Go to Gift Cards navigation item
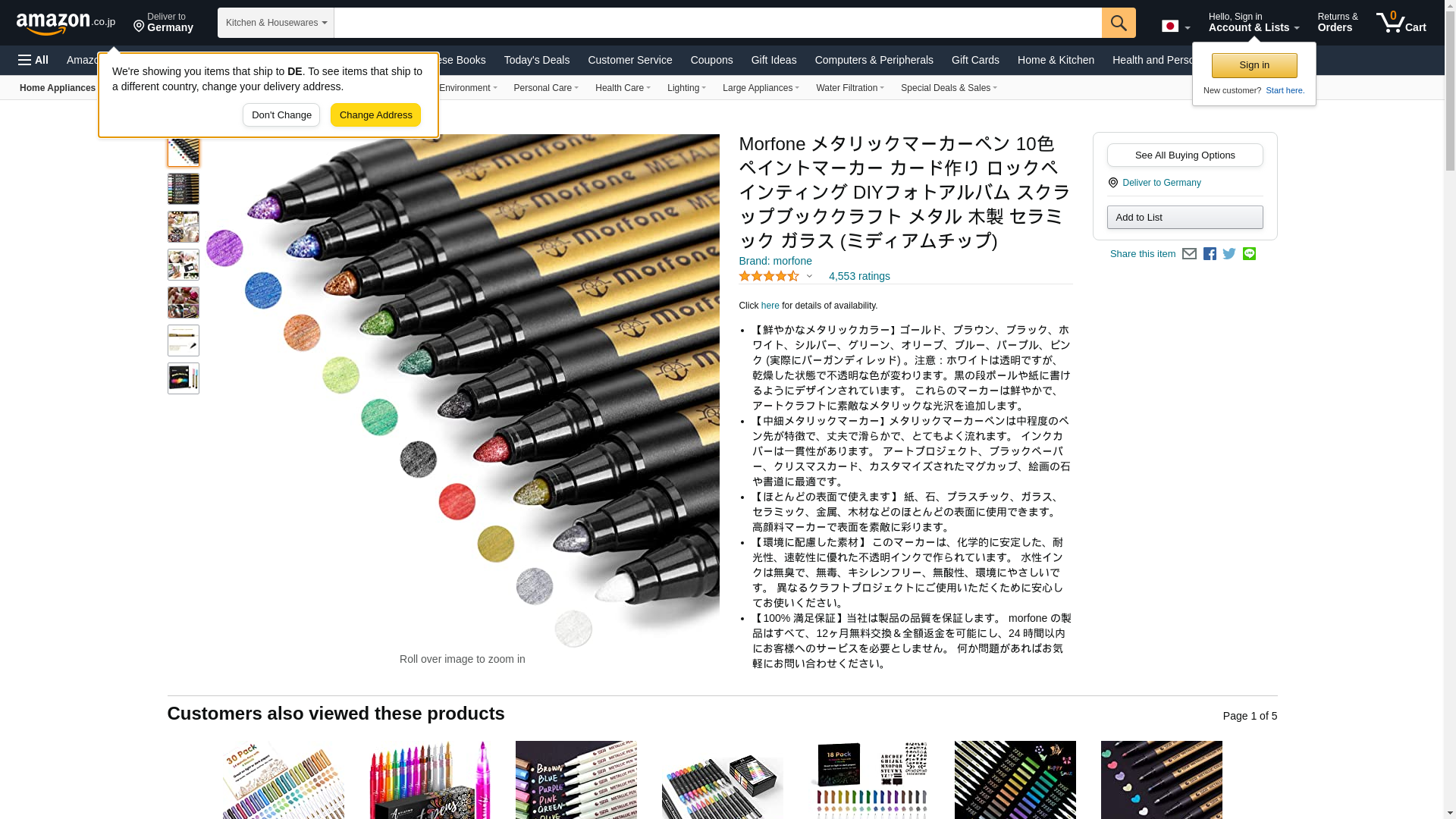The height and width of the screenshot is (819, 1456). pos(975,60)
